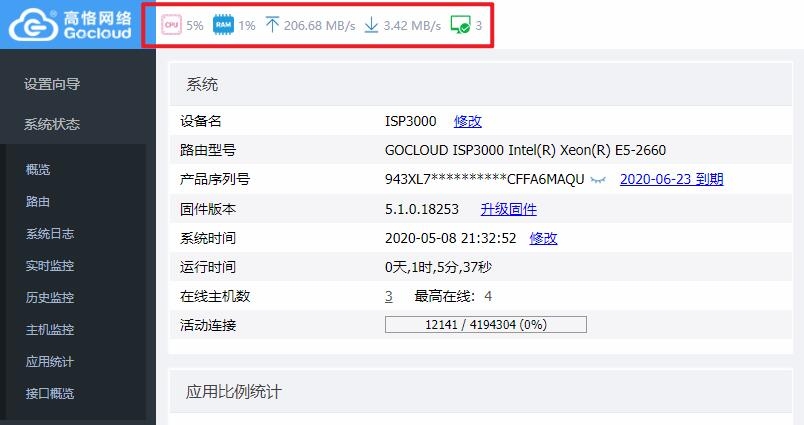Click the serial number 943XL7 text
This screenshot has width=804, height=425.
(x=485, y=179)
